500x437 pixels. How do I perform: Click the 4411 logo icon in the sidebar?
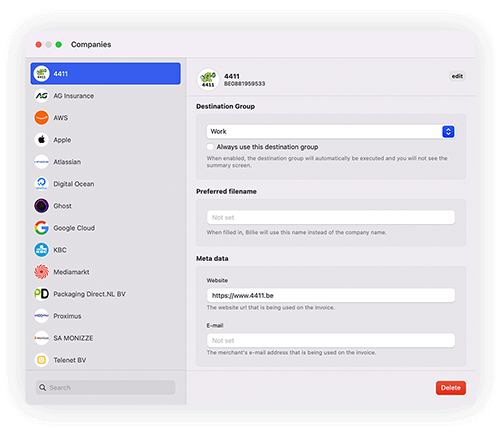point(41,74)
